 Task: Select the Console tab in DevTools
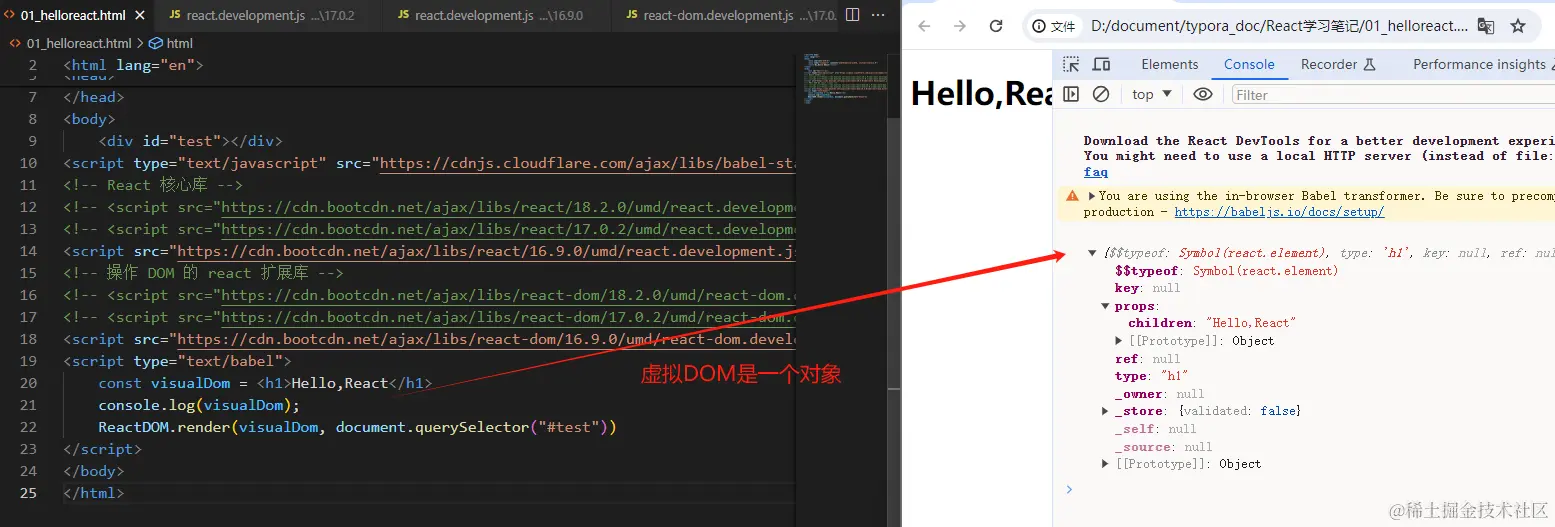click(1249, 64)
